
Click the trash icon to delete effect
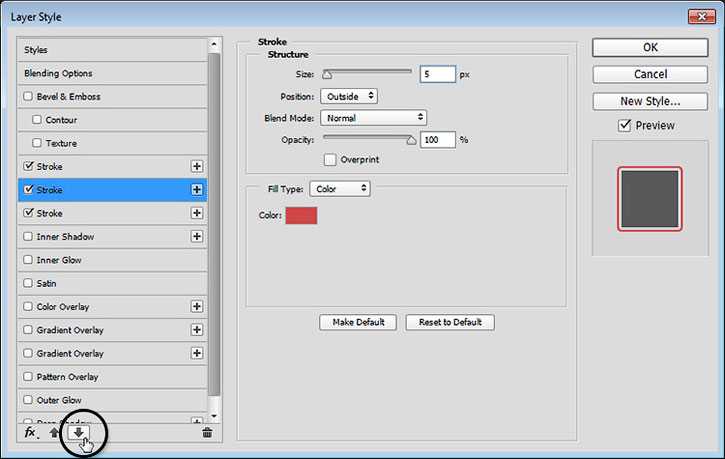(207, 433)
